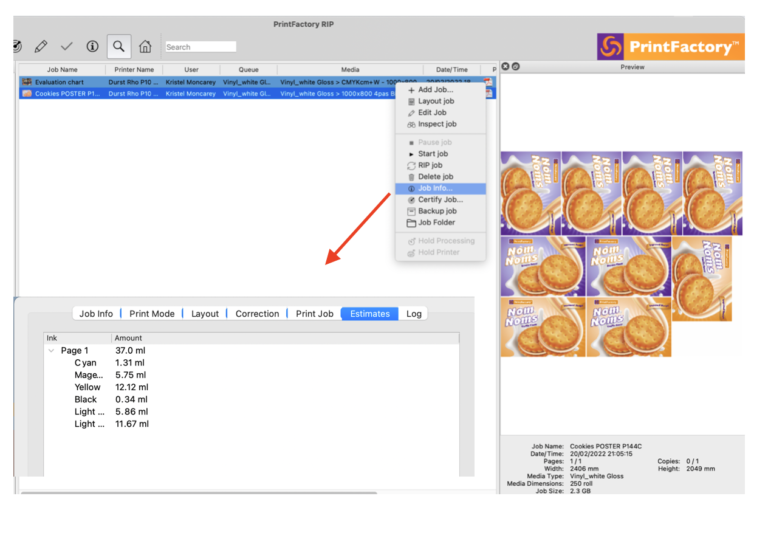Click the Printer Name column header
768x541 pixels.
tap(134, 70)
